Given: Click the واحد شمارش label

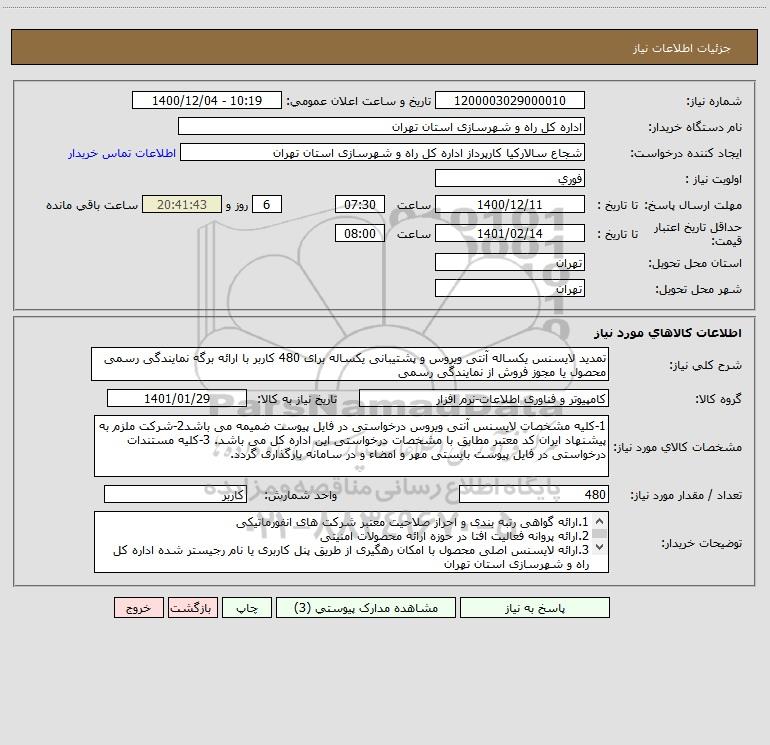Looking at the screenshot, I should 301,496.
